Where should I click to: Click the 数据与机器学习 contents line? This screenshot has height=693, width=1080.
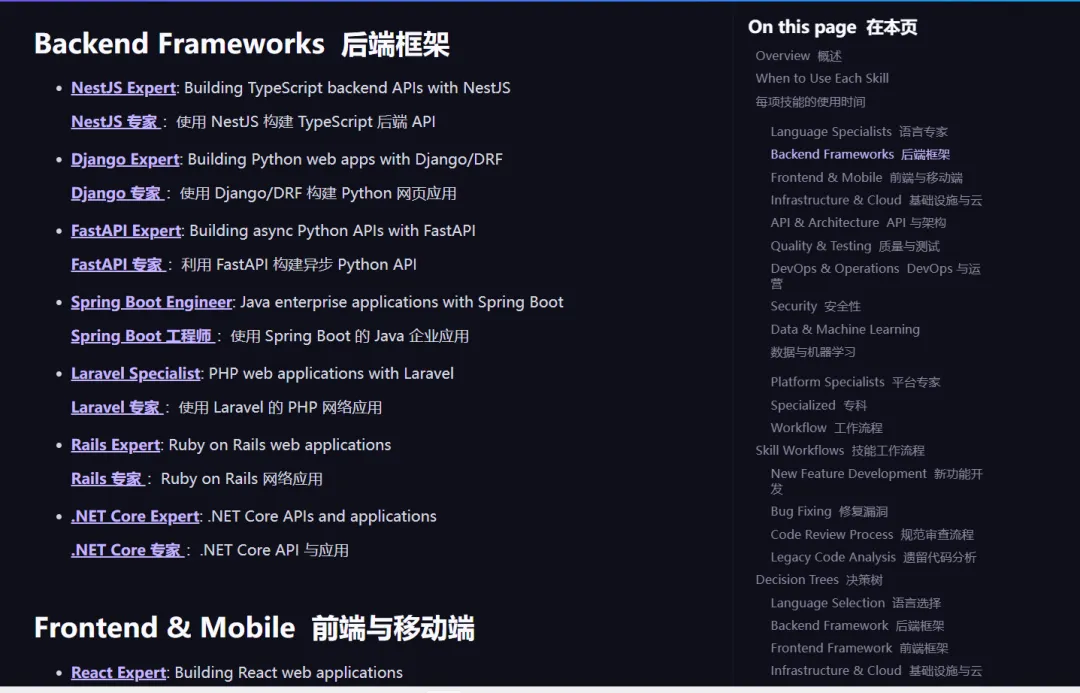813,353
